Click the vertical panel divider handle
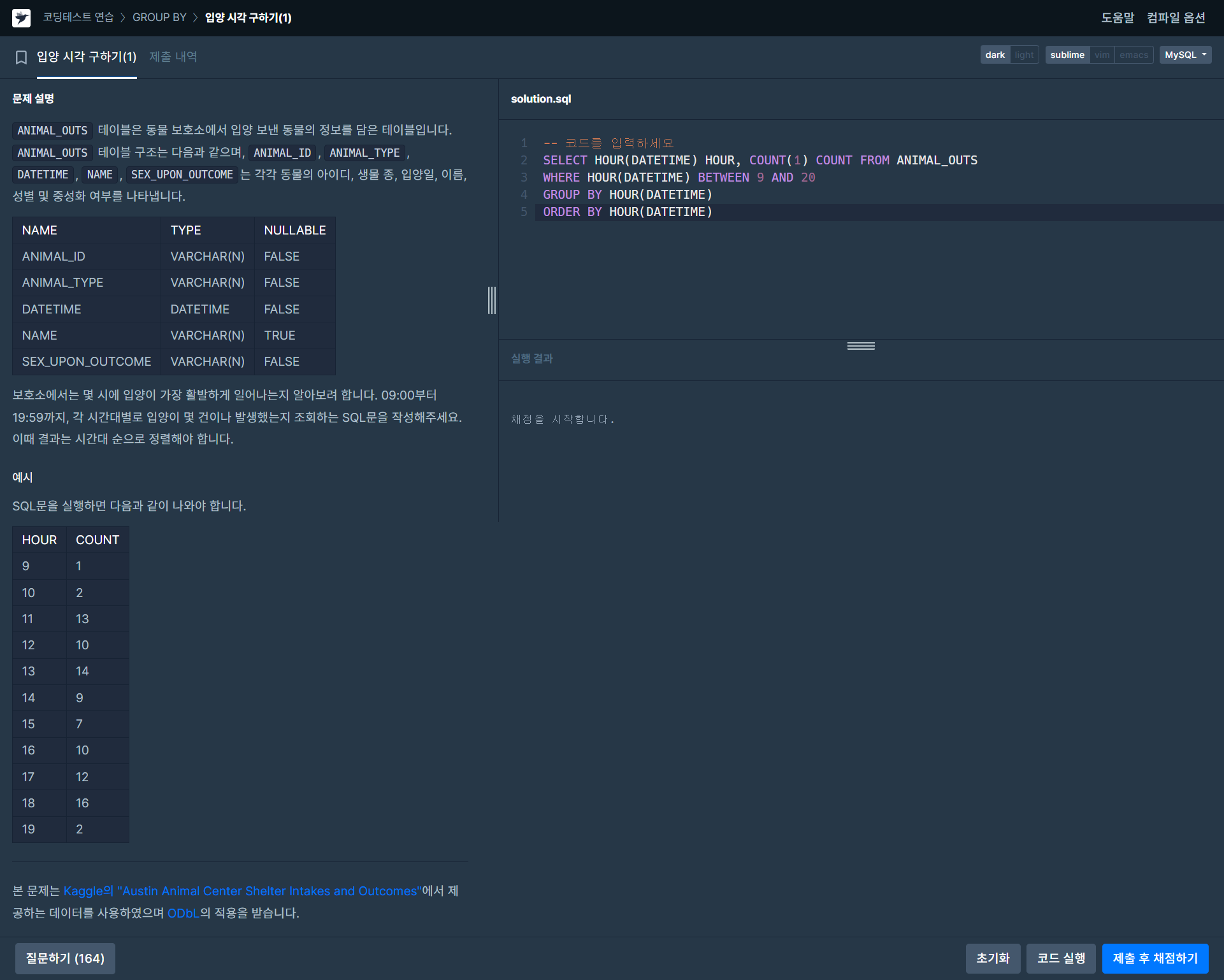 [x=492, y=300]
